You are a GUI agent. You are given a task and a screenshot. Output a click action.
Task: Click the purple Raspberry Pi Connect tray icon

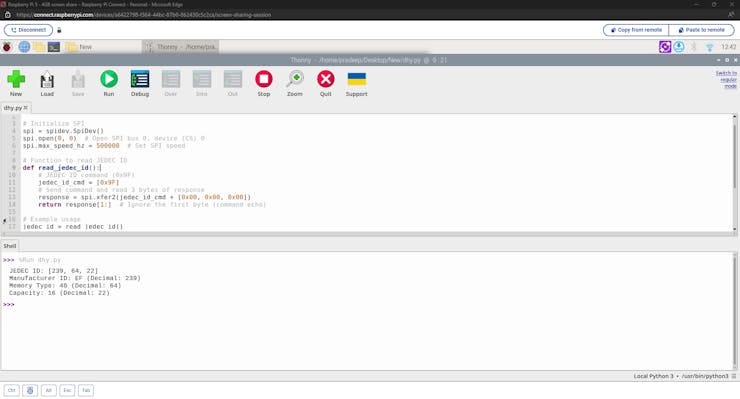(665, 47)
